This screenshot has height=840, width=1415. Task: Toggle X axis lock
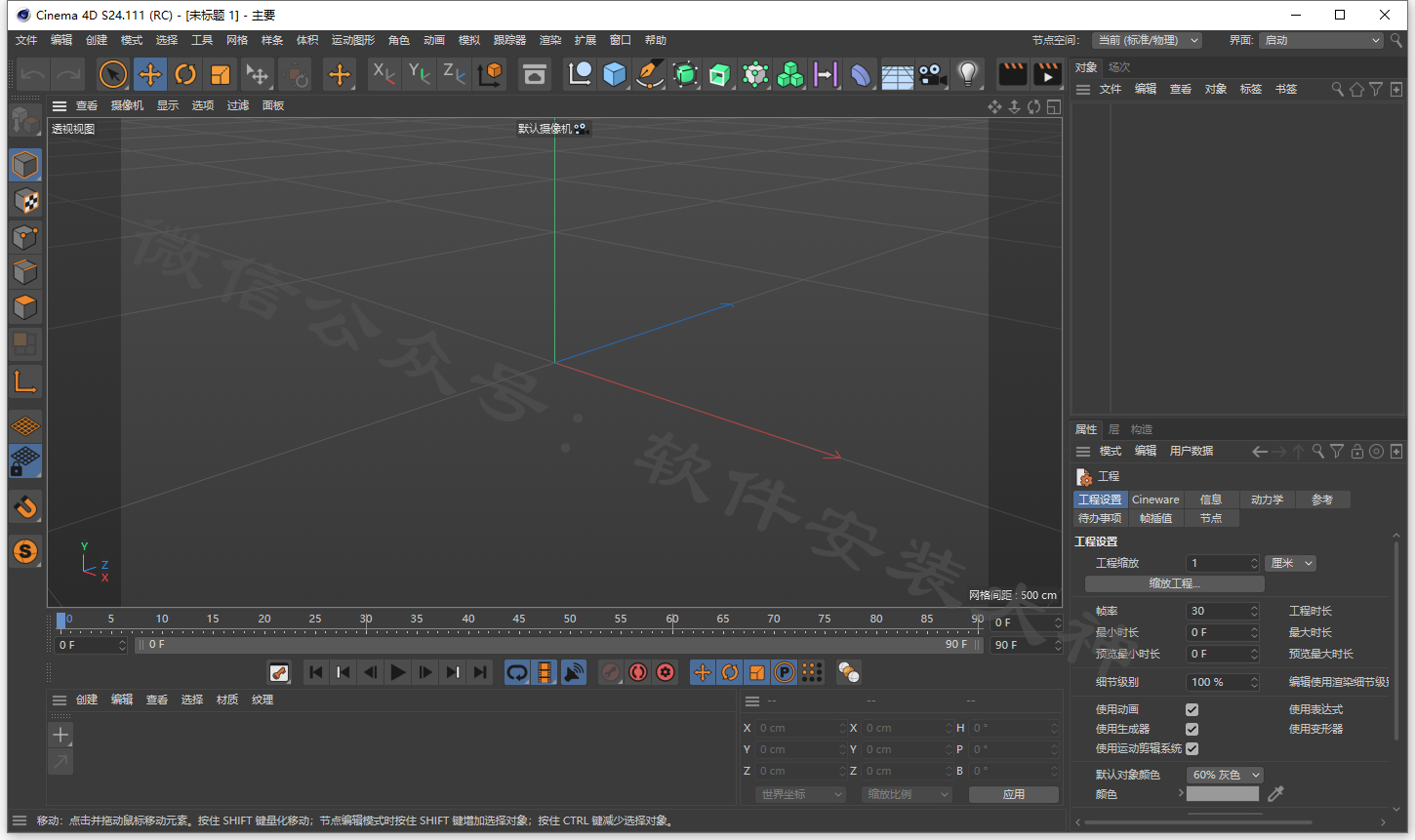pyautogui.click(x=384, y=74)
